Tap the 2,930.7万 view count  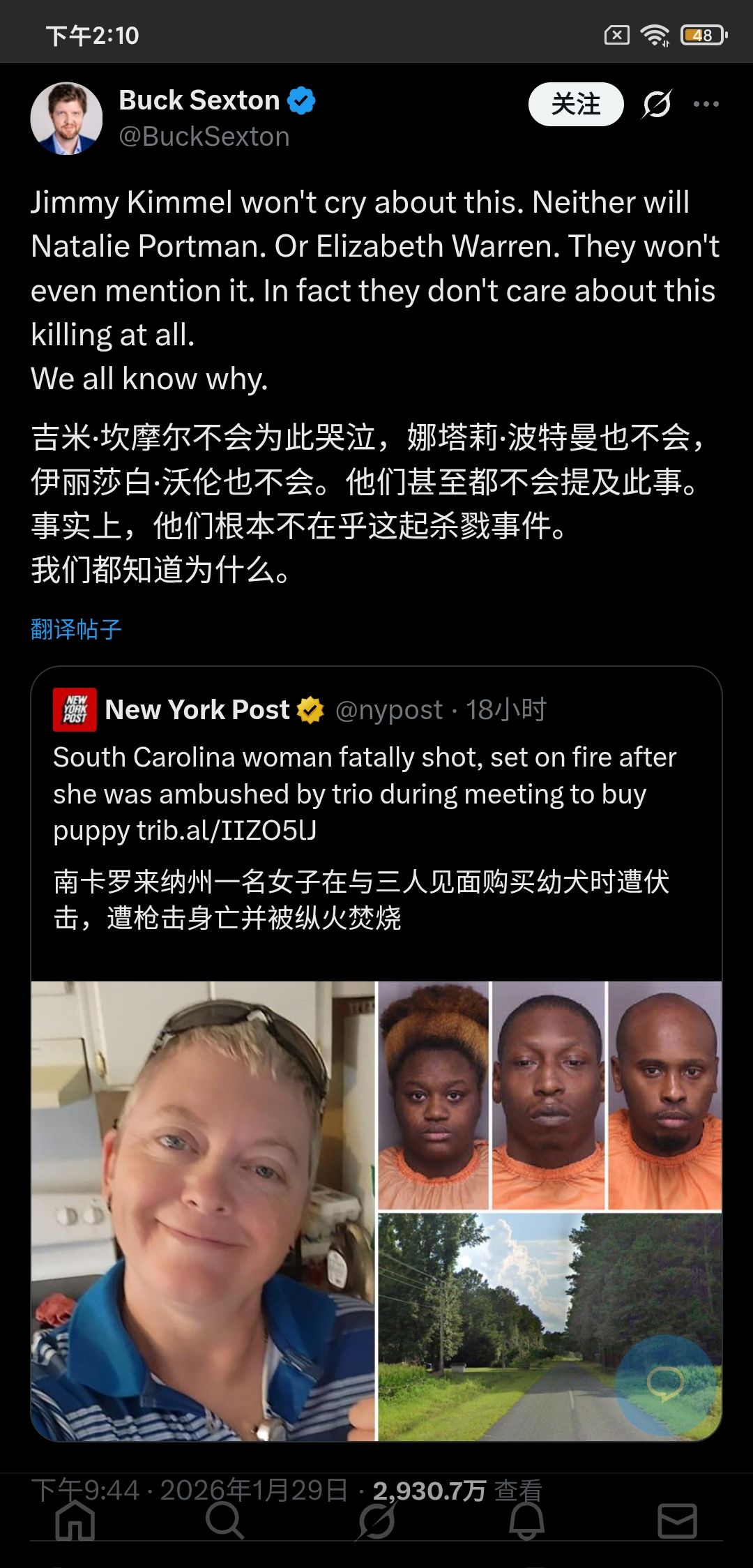(x=429, y=1491)
